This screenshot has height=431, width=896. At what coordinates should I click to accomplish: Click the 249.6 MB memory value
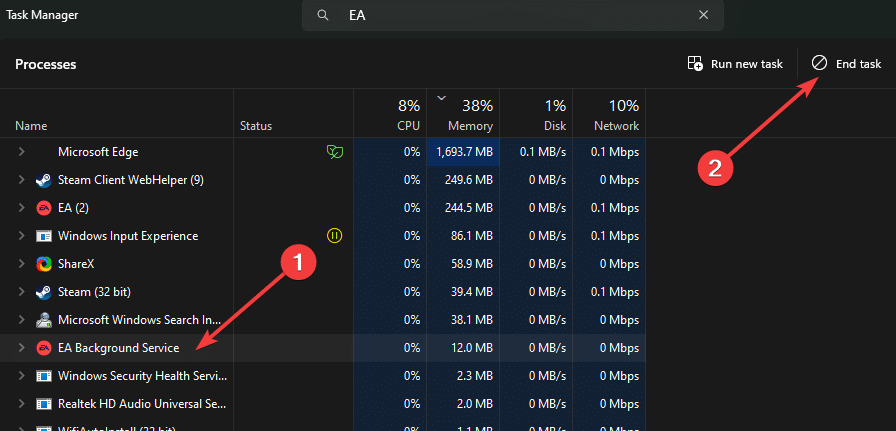pos(469,180)
